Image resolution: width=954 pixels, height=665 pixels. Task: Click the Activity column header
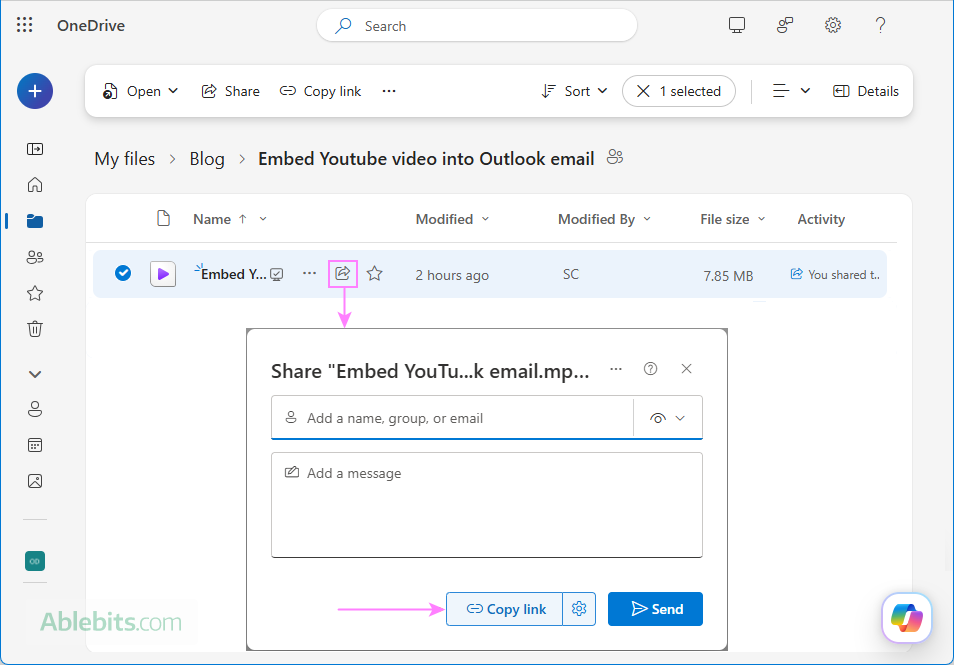pyautogui.click(x=821, y=219)
